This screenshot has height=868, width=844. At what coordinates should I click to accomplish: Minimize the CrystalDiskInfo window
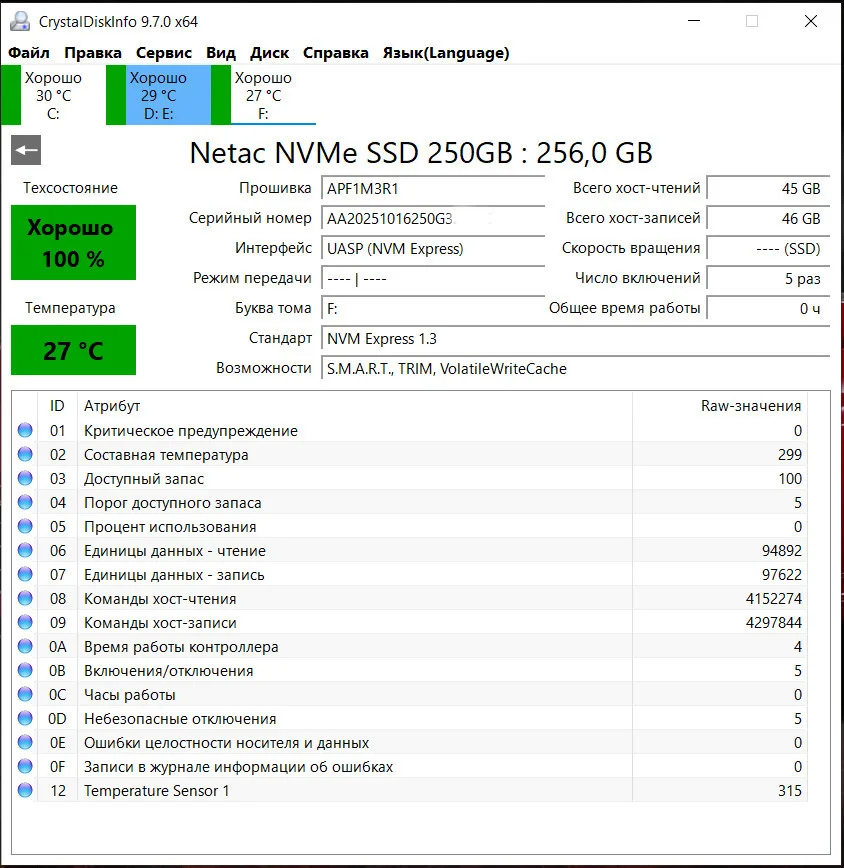coord(694,21)
